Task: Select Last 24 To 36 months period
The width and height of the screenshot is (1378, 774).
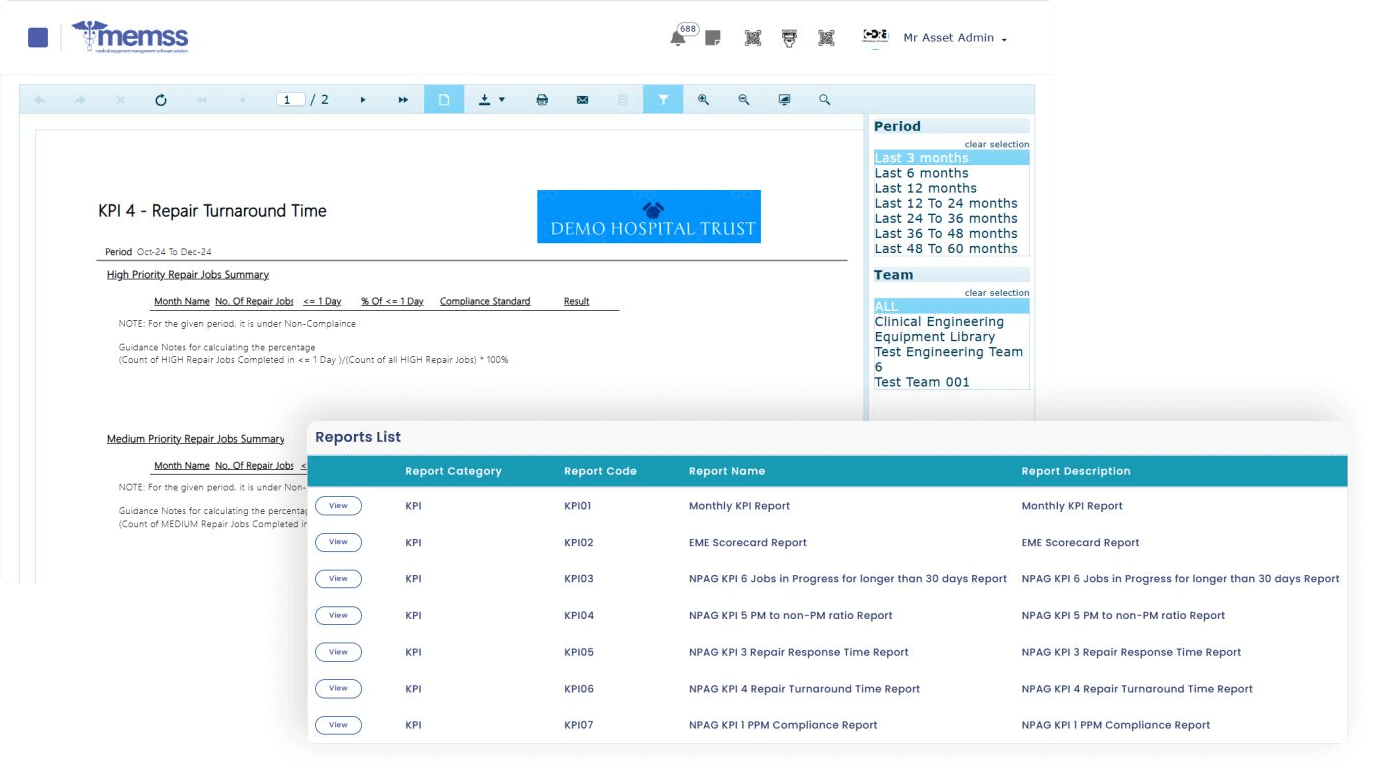Action: (x=951, y=218)
